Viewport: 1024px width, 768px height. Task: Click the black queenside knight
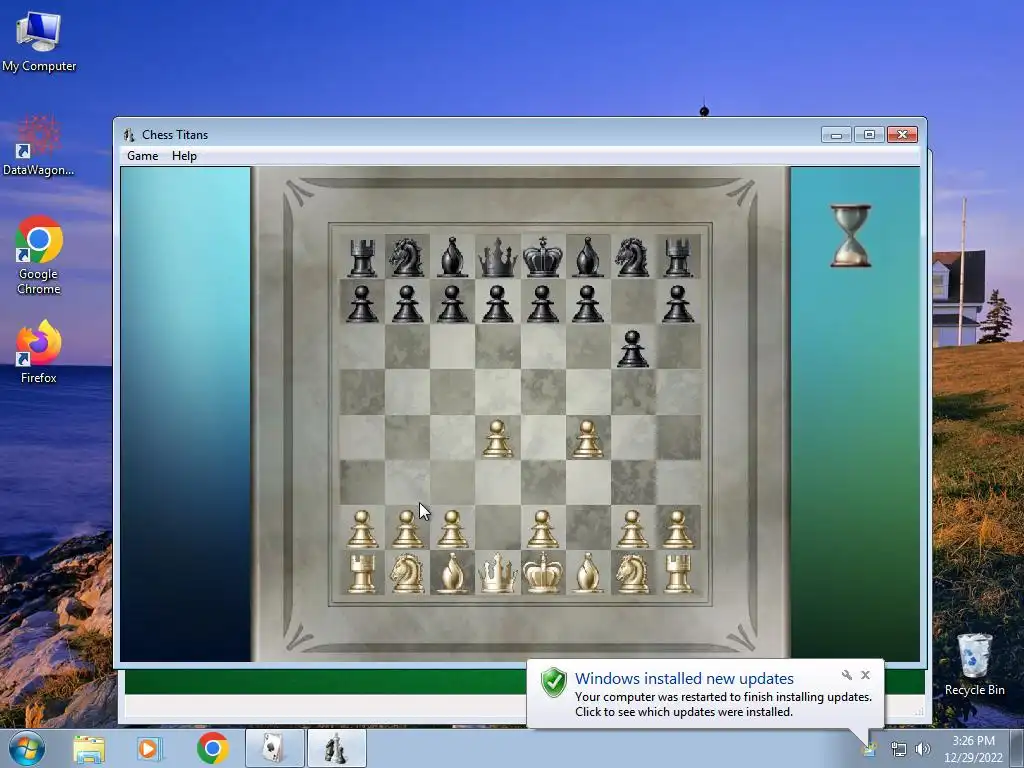pyautogui.click(x=407, y=257)
